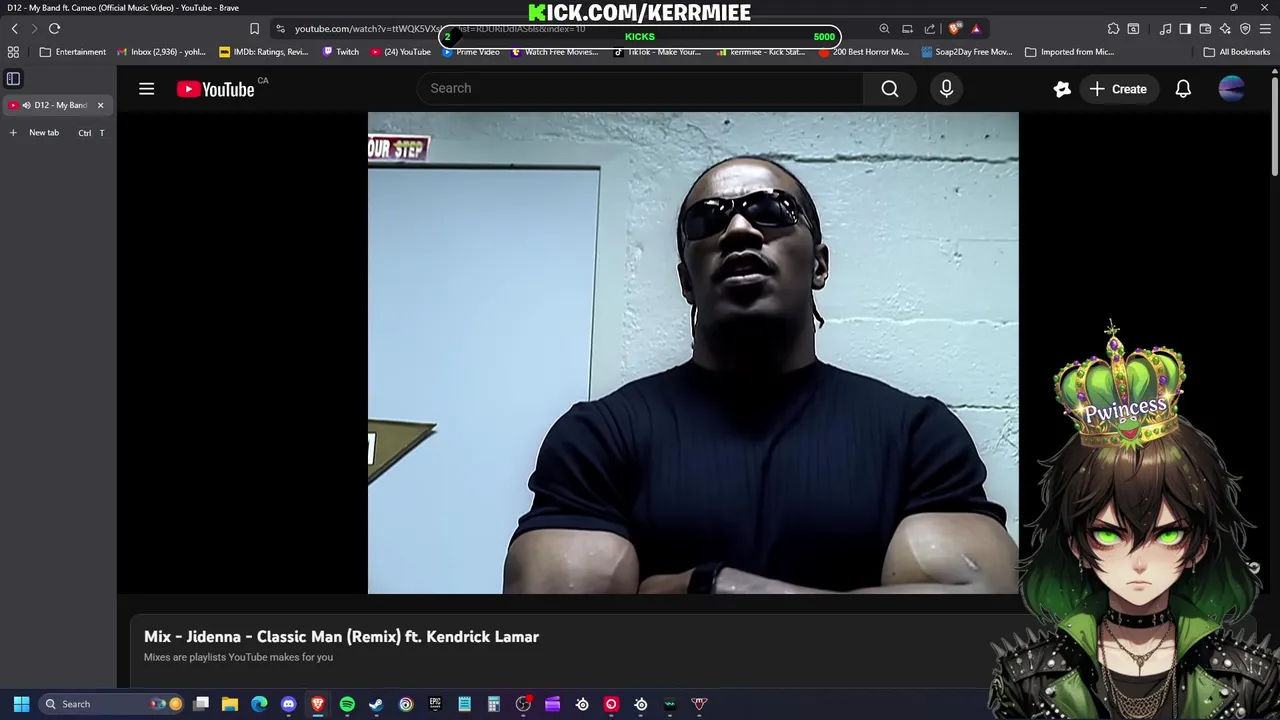Open the Brave VPN shield icon
The image size is (1280, 720).
pyautogui.click(x=1245, y=29)
